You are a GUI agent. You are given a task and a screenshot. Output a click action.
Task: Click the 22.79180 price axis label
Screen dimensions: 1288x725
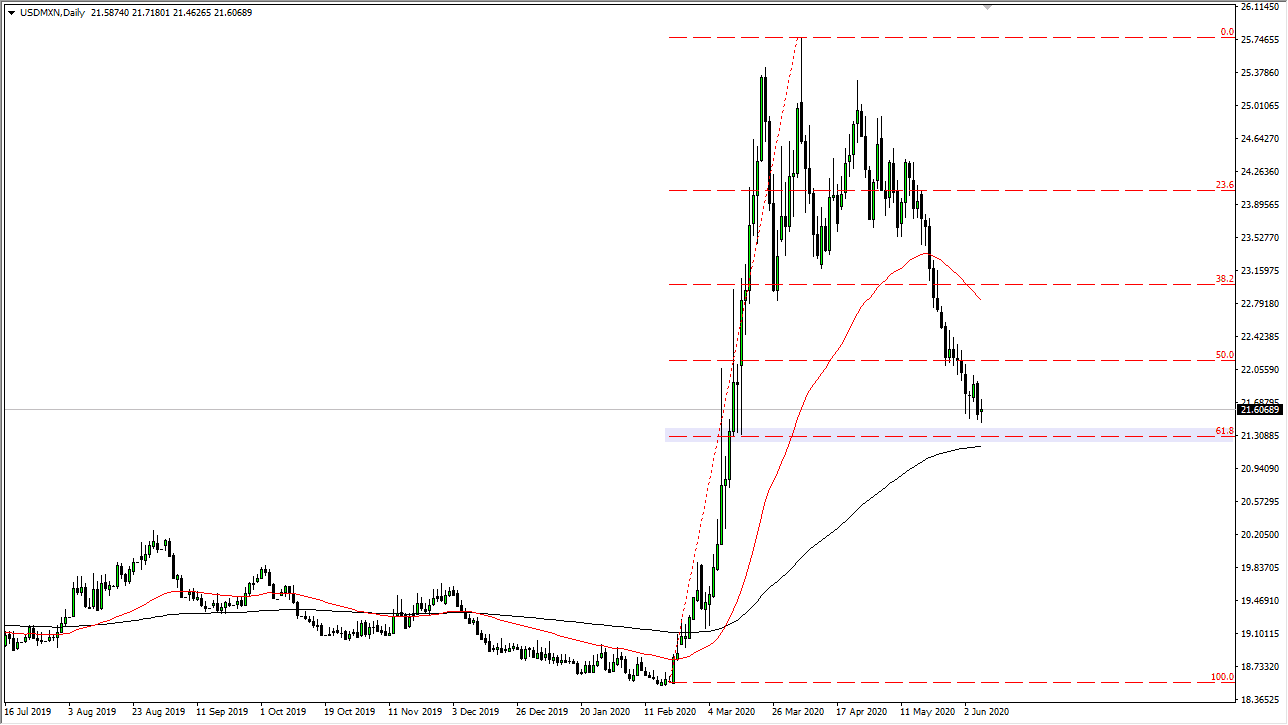click(x=1259, y=304)
